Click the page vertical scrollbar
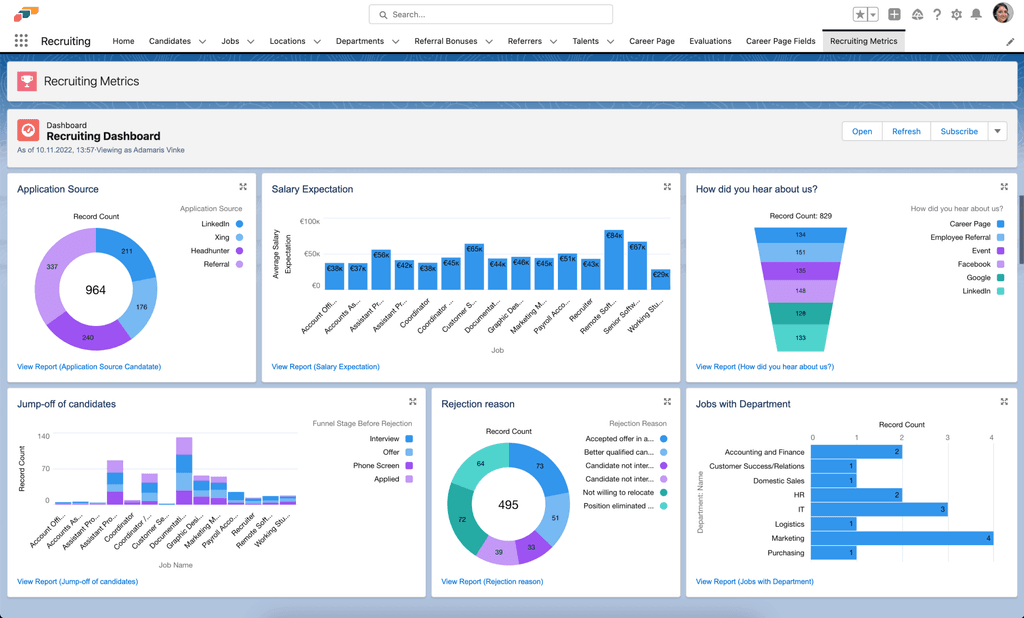Image resolution: width=1024 pixels, height=618 pixels. [x=1020, y=229]
